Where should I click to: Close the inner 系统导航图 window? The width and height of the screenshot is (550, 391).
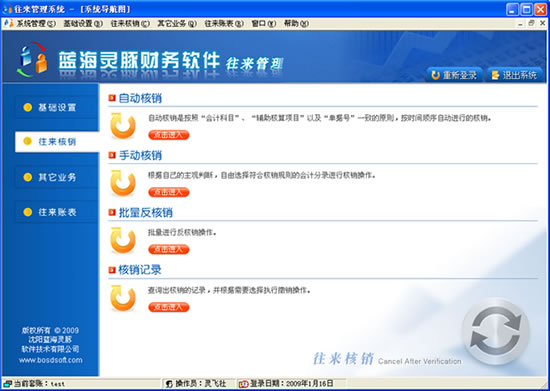[x=542, y=23]
